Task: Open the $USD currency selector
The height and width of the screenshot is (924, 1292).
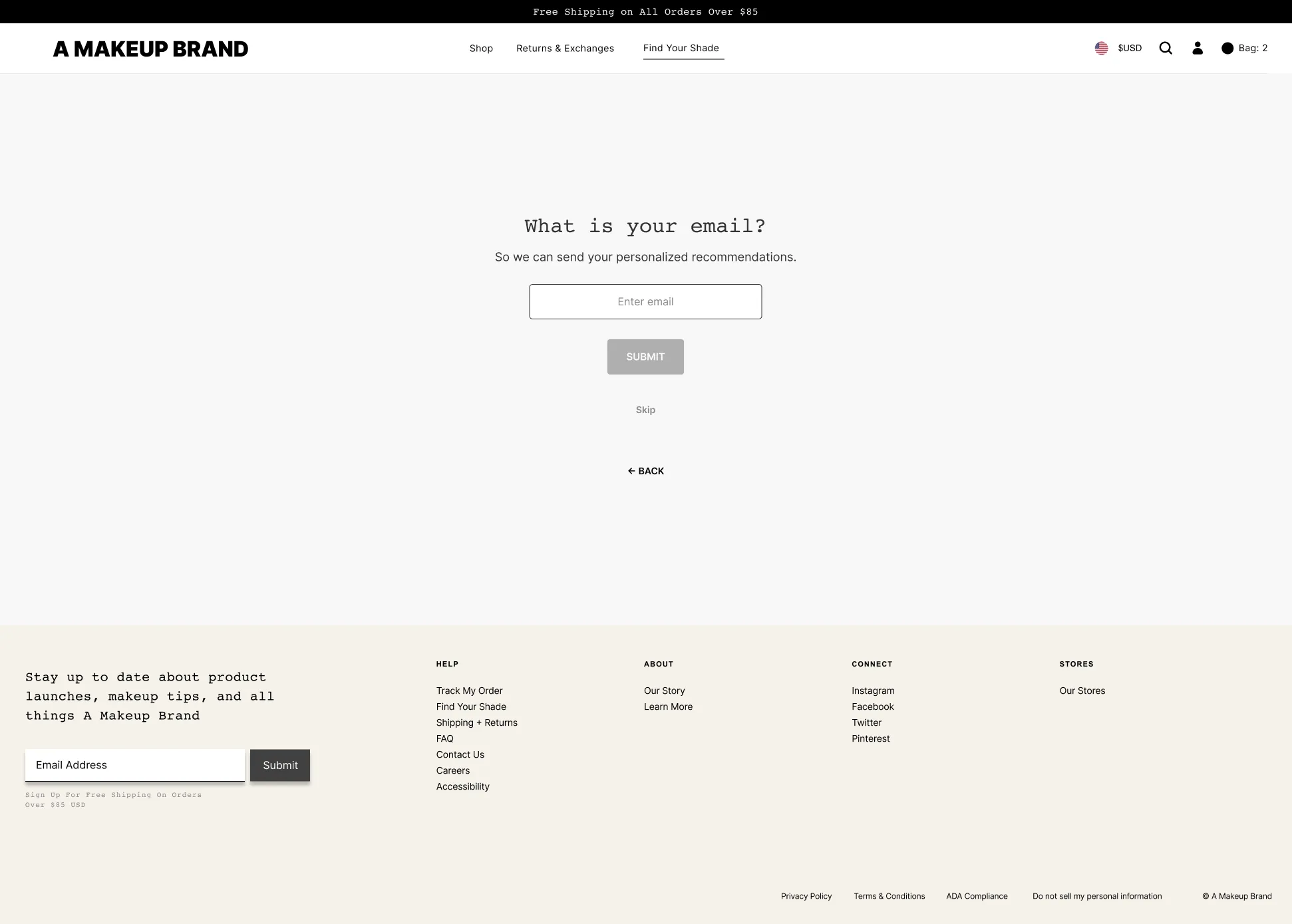Action: (1130, 48)
